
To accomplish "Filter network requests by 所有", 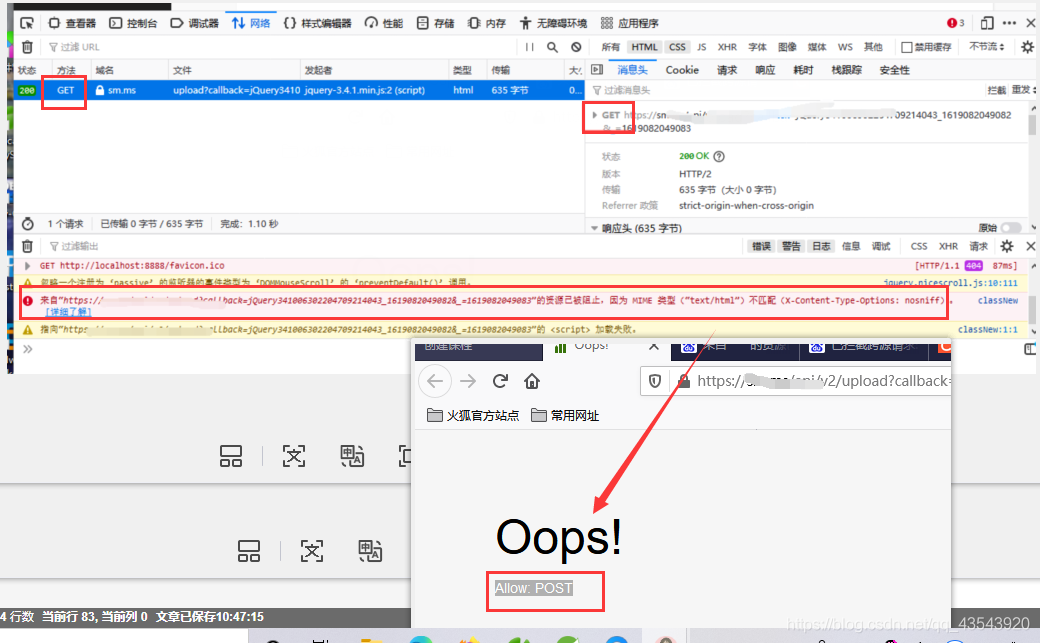I will pyautogui.click(x=611, y=47).
